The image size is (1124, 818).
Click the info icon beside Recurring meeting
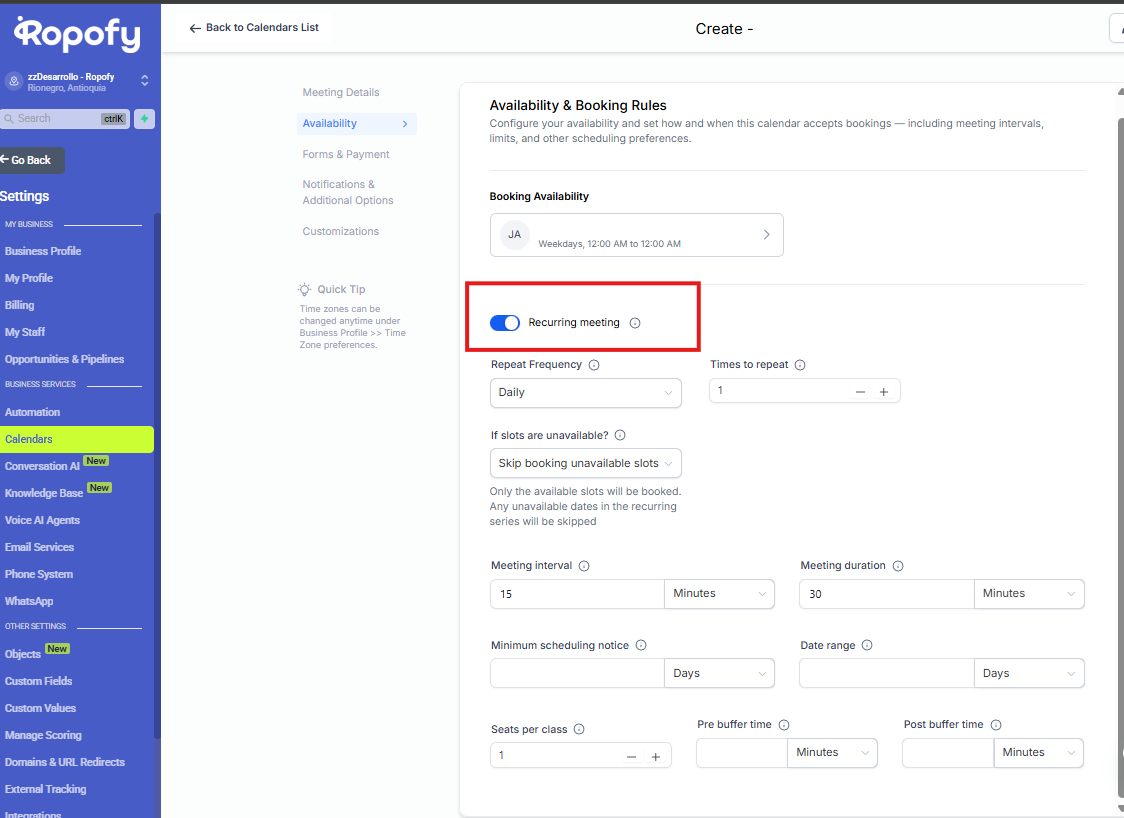pos(635,323)
